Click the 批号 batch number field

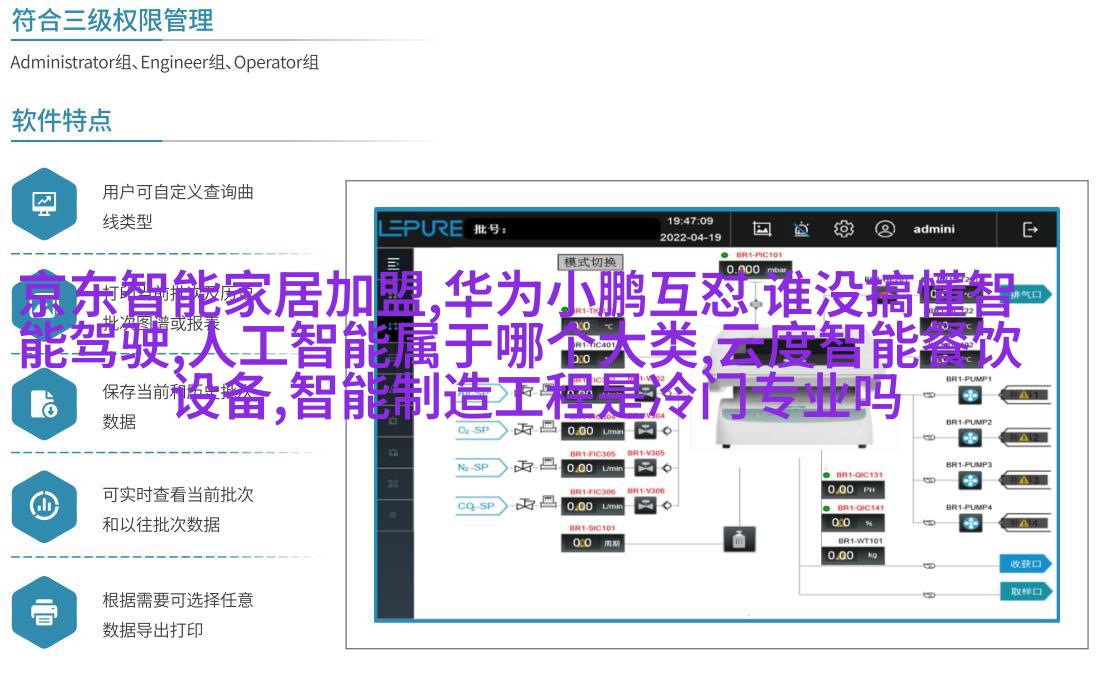pos(562,229)
